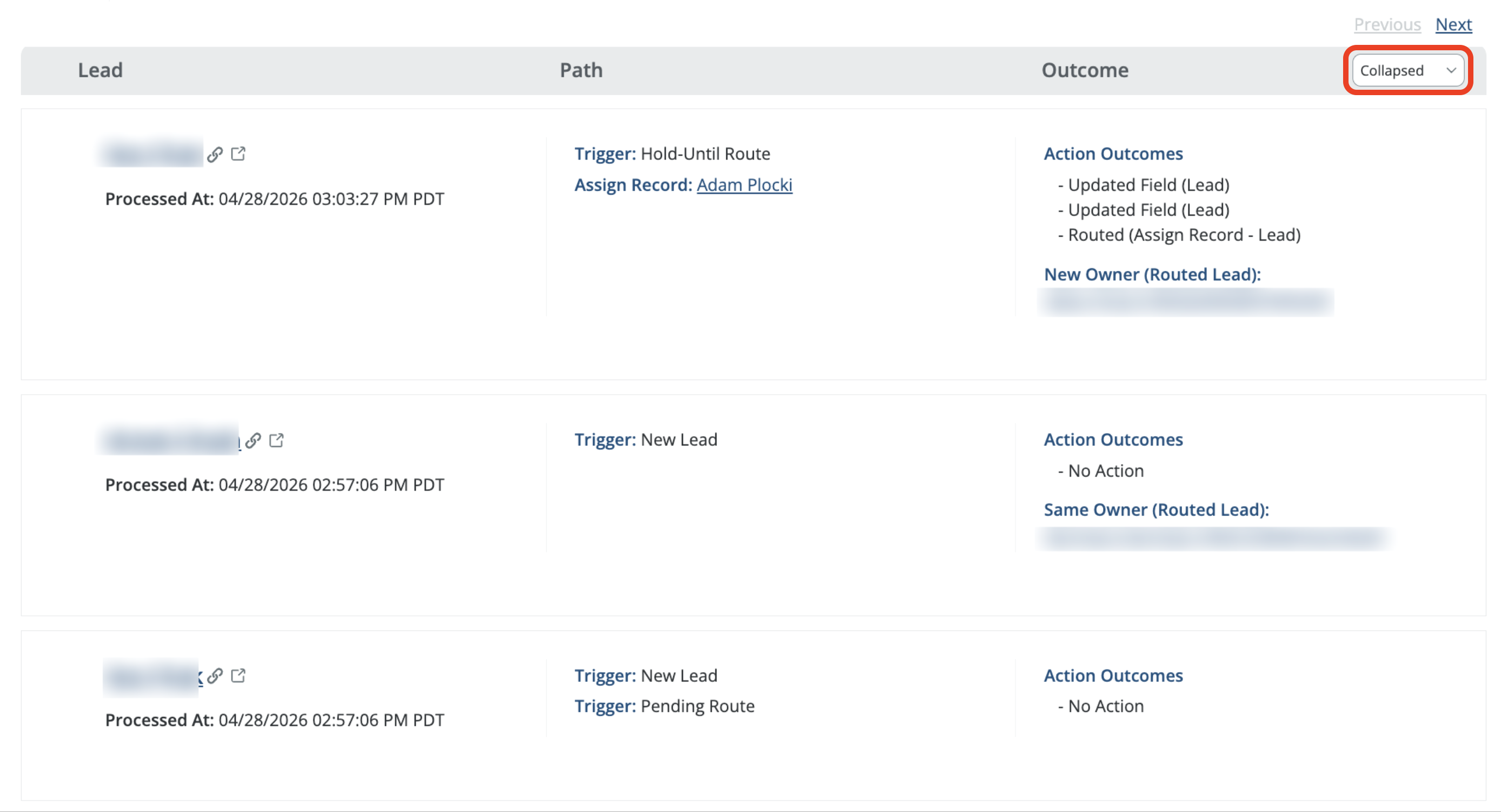Click the Previous pagination link
Viewport: 1501px width, 812px height.
[x=1387, y=24]
